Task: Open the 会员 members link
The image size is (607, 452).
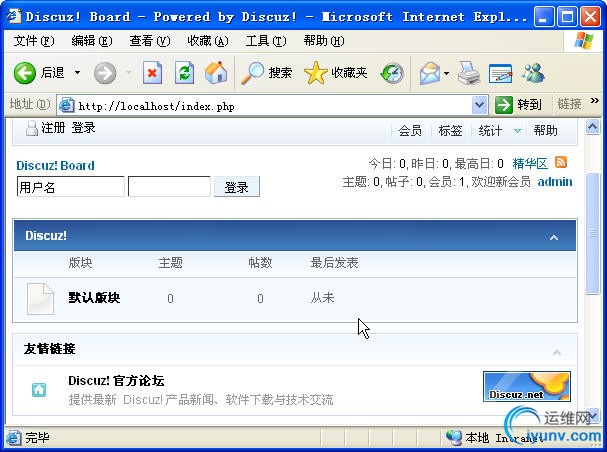Action: point(410,131)
